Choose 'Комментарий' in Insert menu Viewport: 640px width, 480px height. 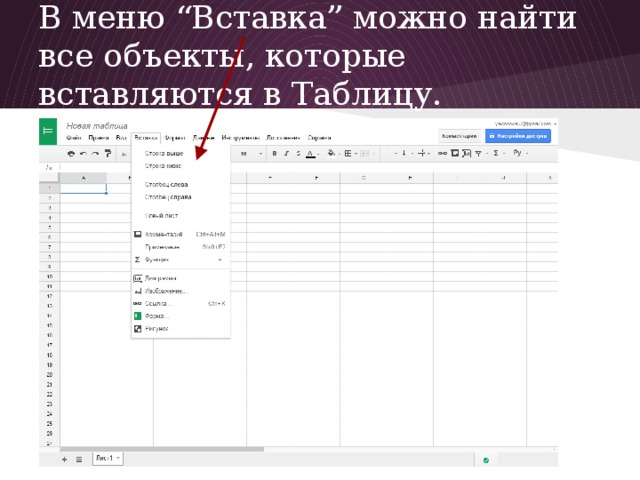tap(181, 234)
